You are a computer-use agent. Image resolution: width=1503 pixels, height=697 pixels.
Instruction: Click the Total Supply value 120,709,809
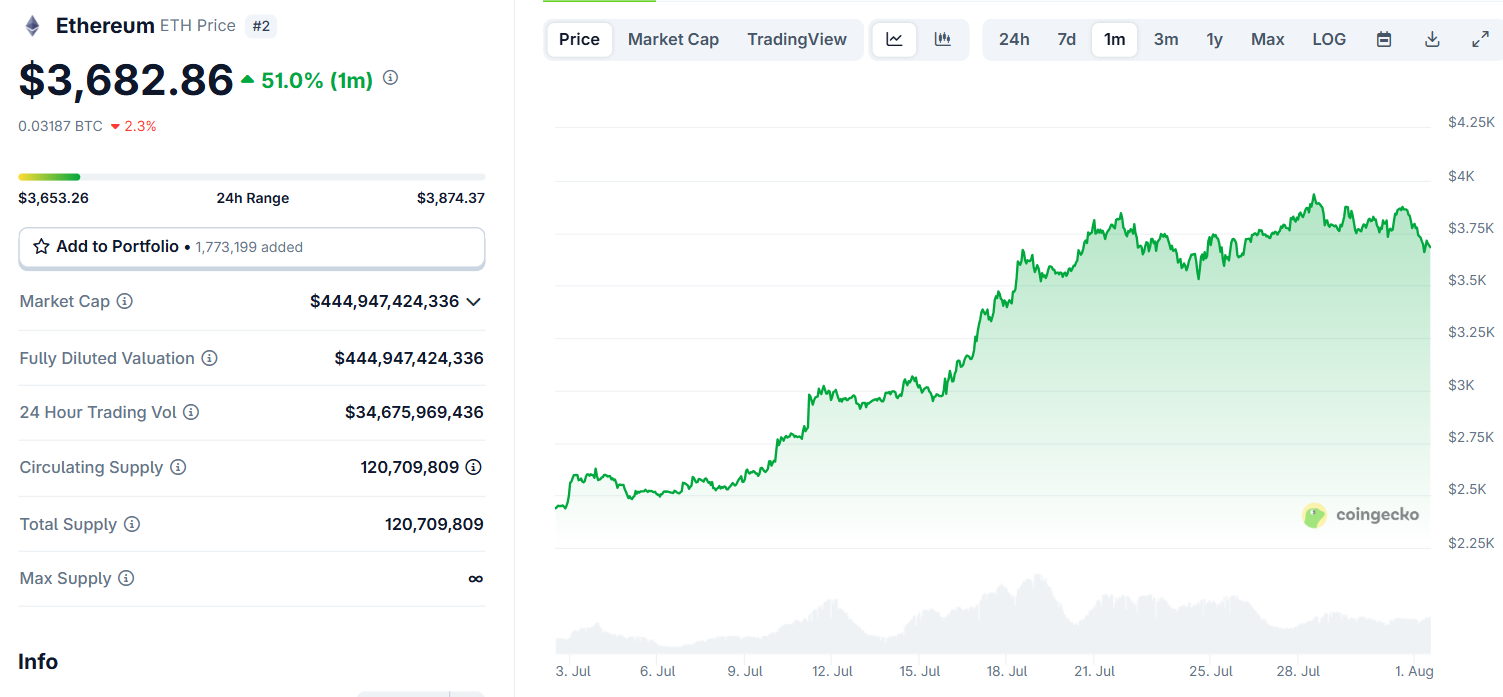point(434,524)
